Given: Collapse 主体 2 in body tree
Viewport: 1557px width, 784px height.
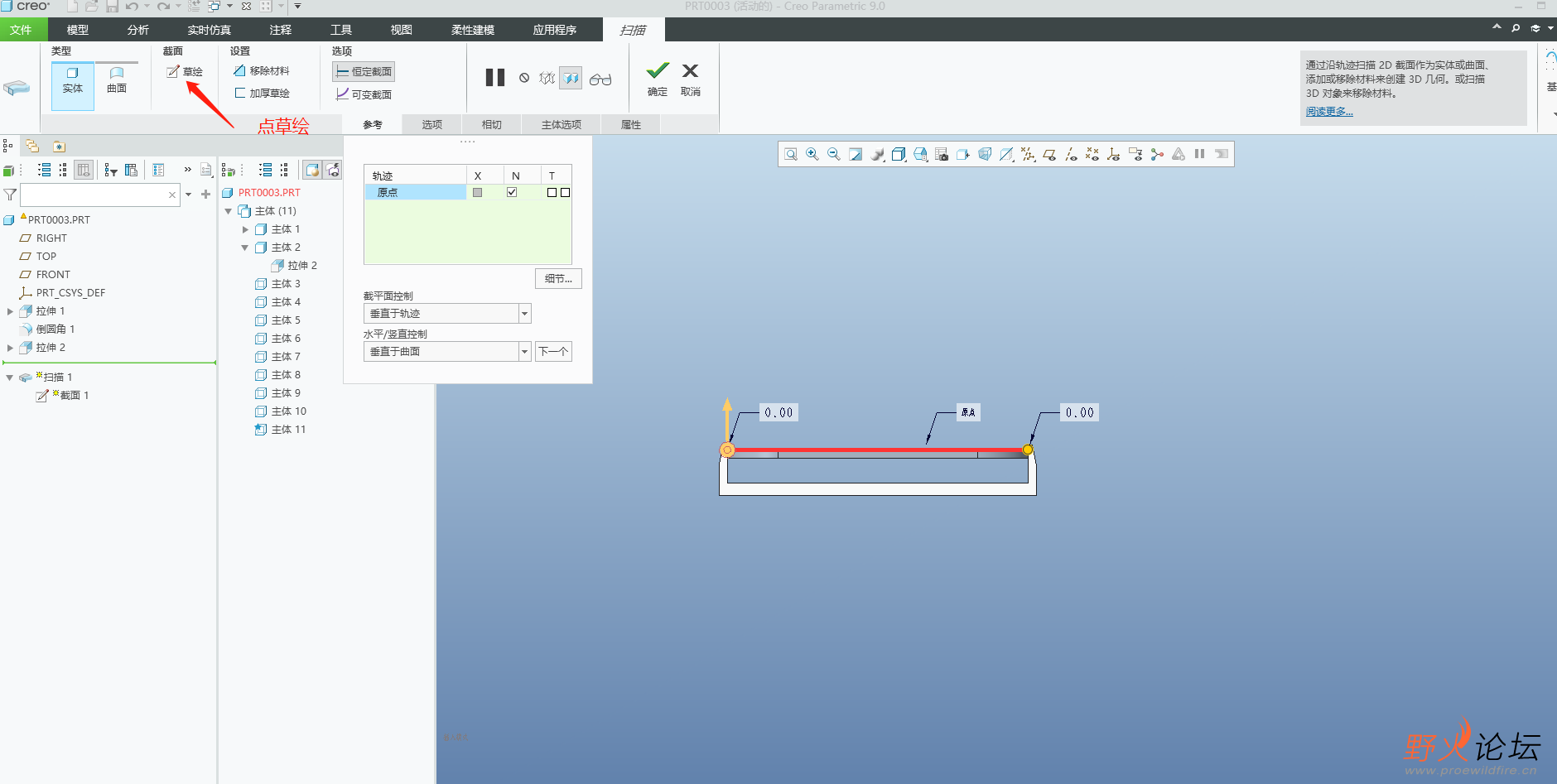Looking at the screenshot, I should (x=245, y=248).
